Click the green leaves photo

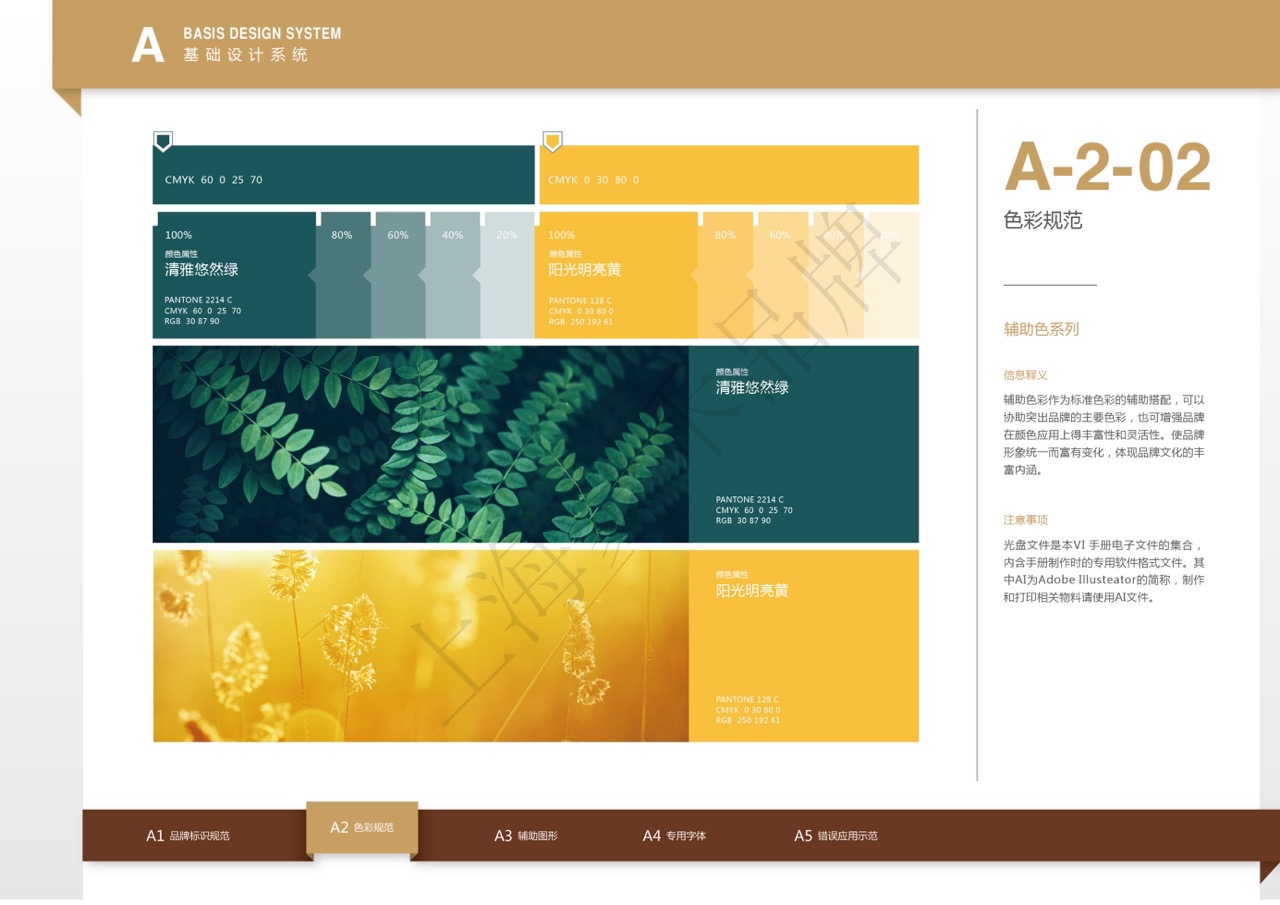pyautogui.click(x=420, y=444)
